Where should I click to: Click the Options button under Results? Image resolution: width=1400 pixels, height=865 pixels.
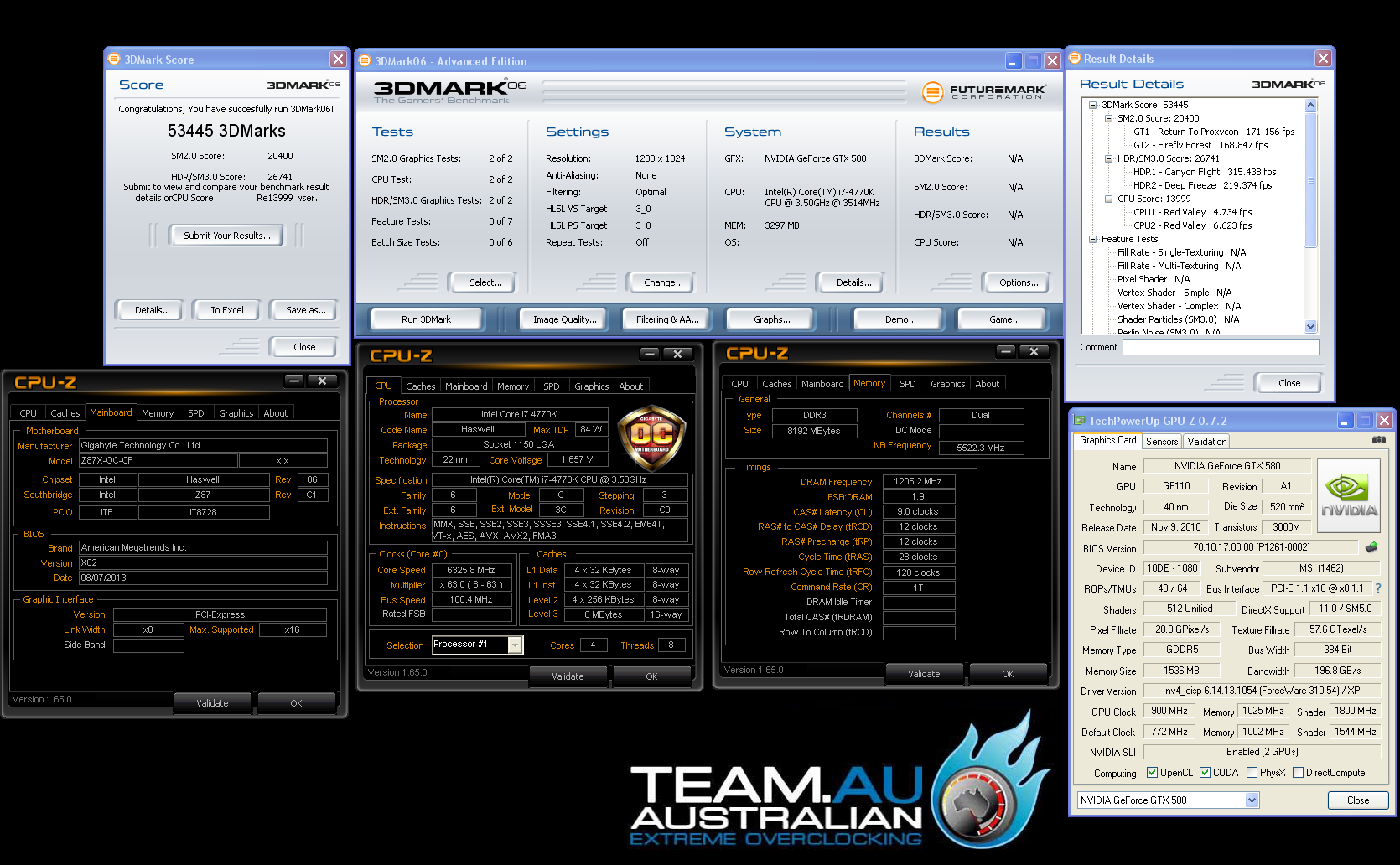point(1019,282)
